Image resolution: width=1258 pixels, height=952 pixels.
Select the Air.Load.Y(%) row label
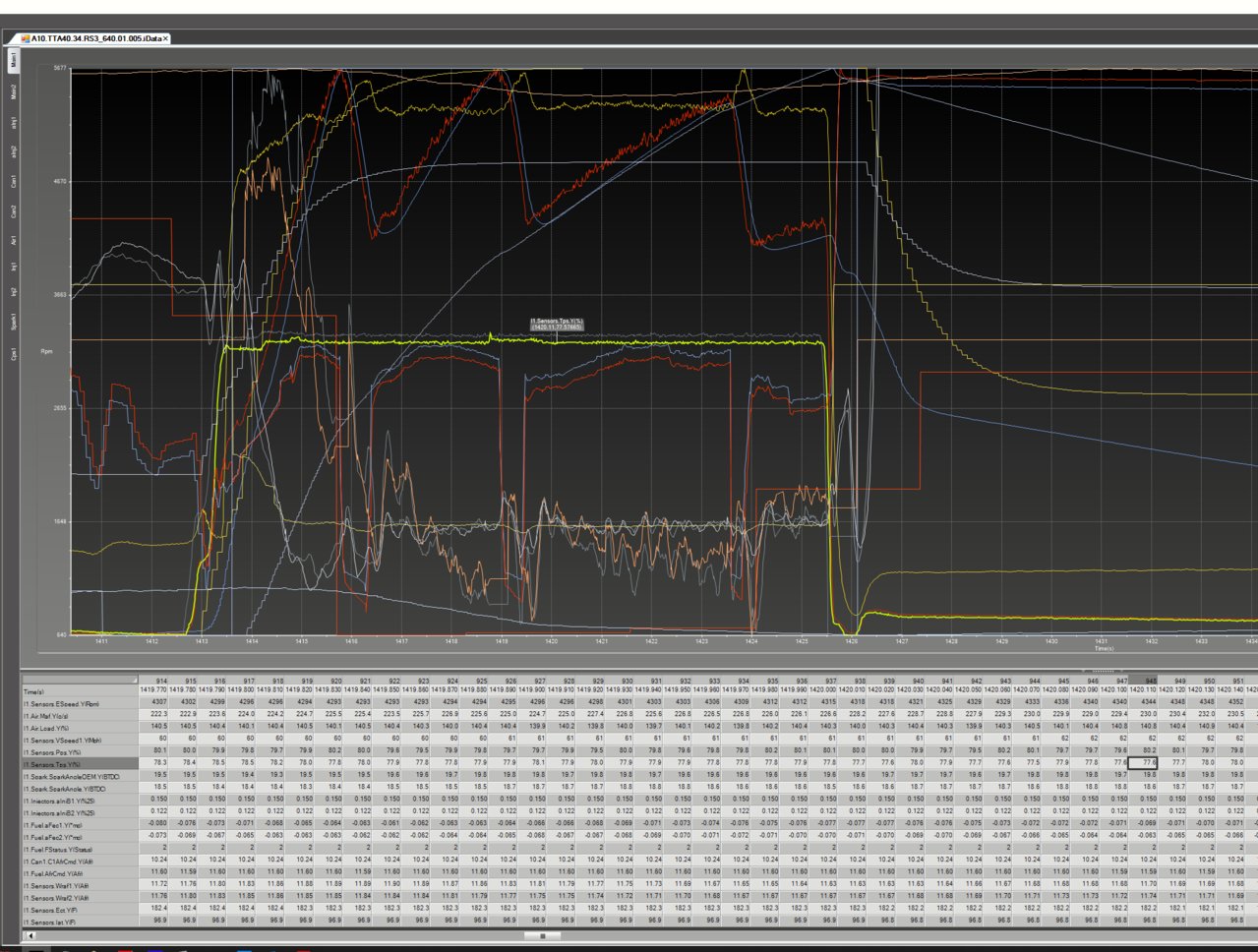[x=80, y=727]
